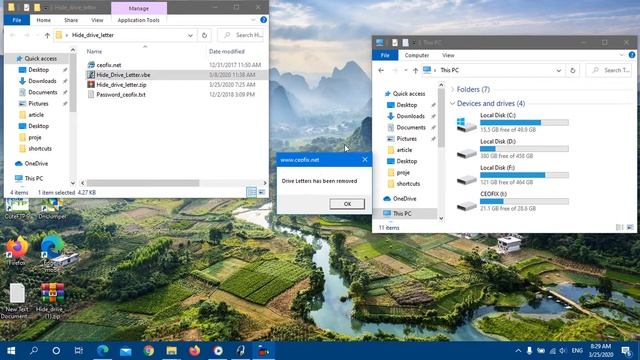Image resolution: width=640 pixels, height=360 pixels.
Task: Open Computer tab in This PC window
Action: click(x=416, y=55)
